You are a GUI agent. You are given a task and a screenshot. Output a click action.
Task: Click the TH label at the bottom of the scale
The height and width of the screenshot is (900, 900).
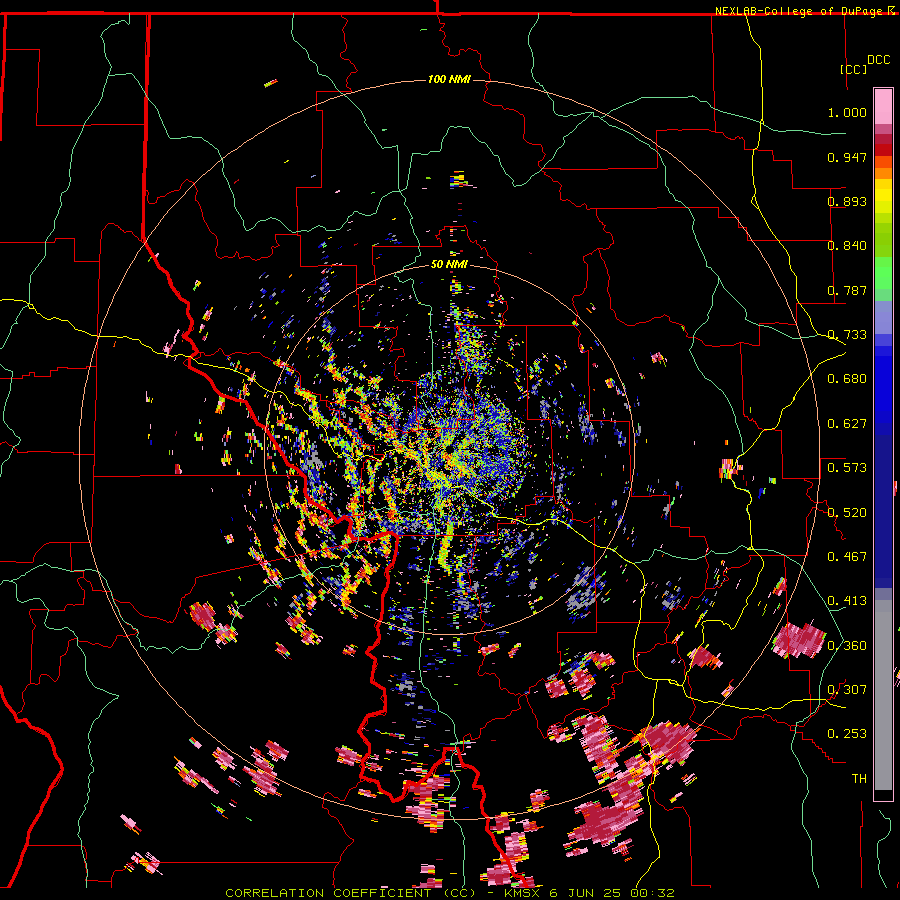(x=859, y=779)
